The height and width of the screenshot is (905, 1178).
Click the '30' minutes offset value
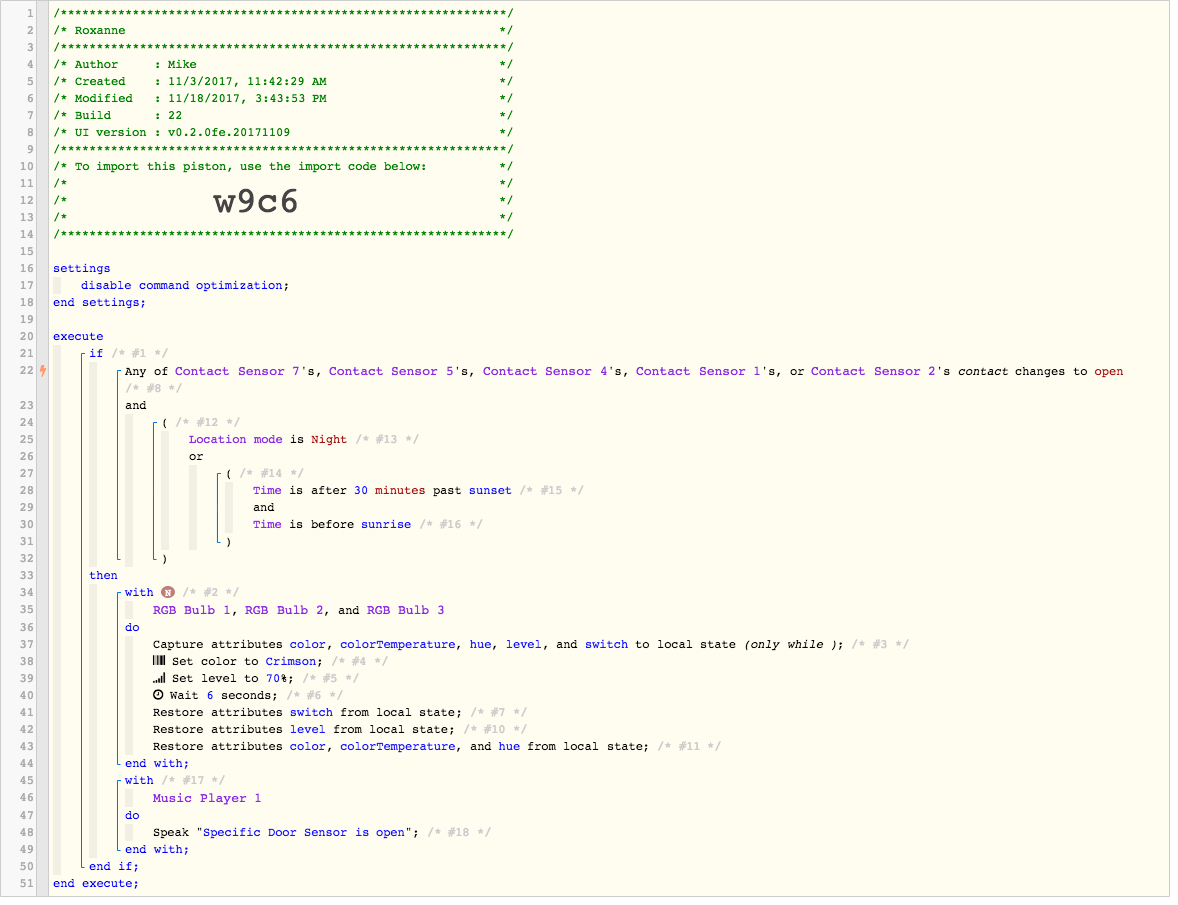(x=361, y=490)
